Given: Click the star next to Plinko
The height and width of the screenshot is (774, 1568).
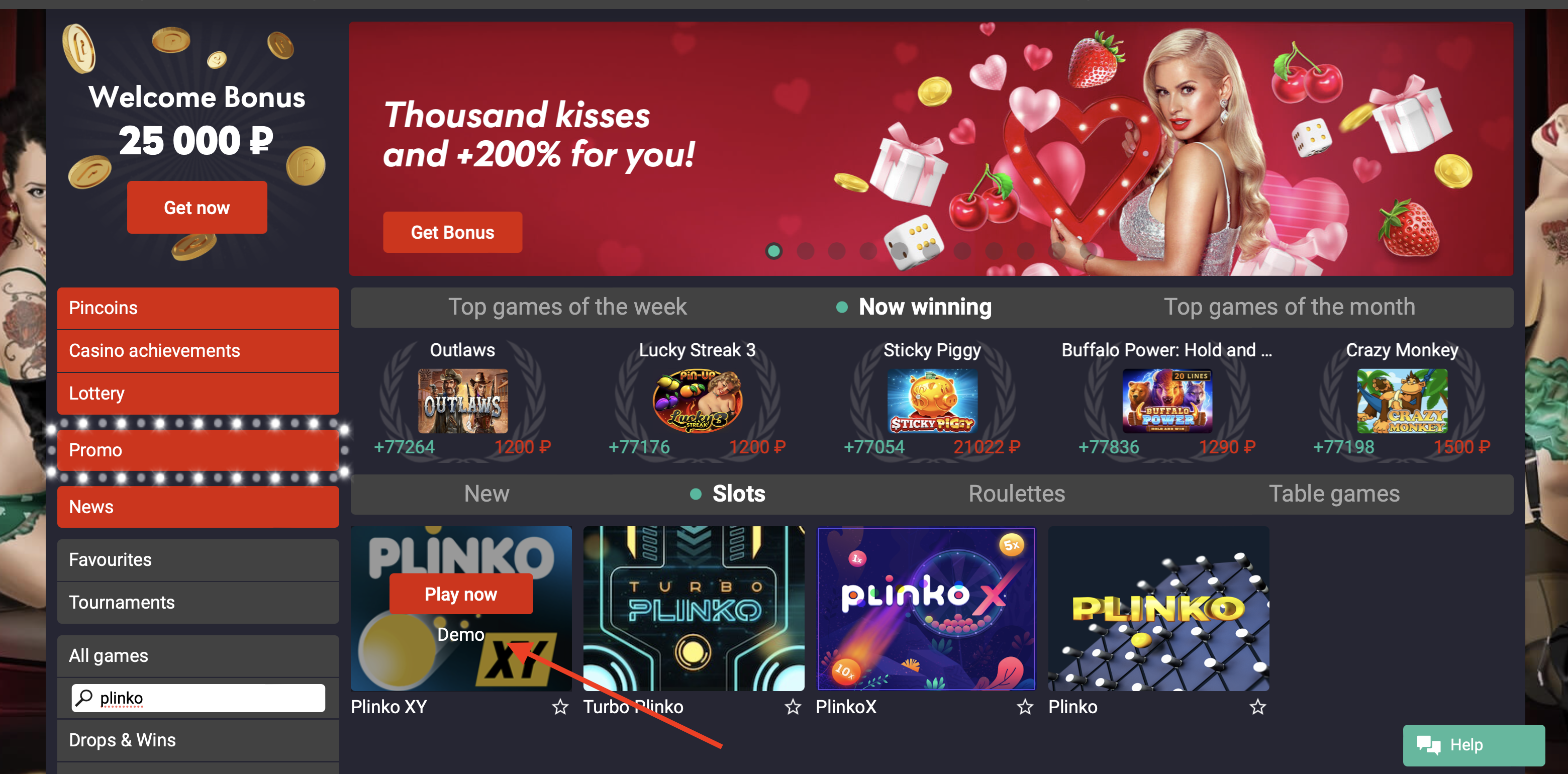Looking at the screenshot, I should click(1257, 707).
